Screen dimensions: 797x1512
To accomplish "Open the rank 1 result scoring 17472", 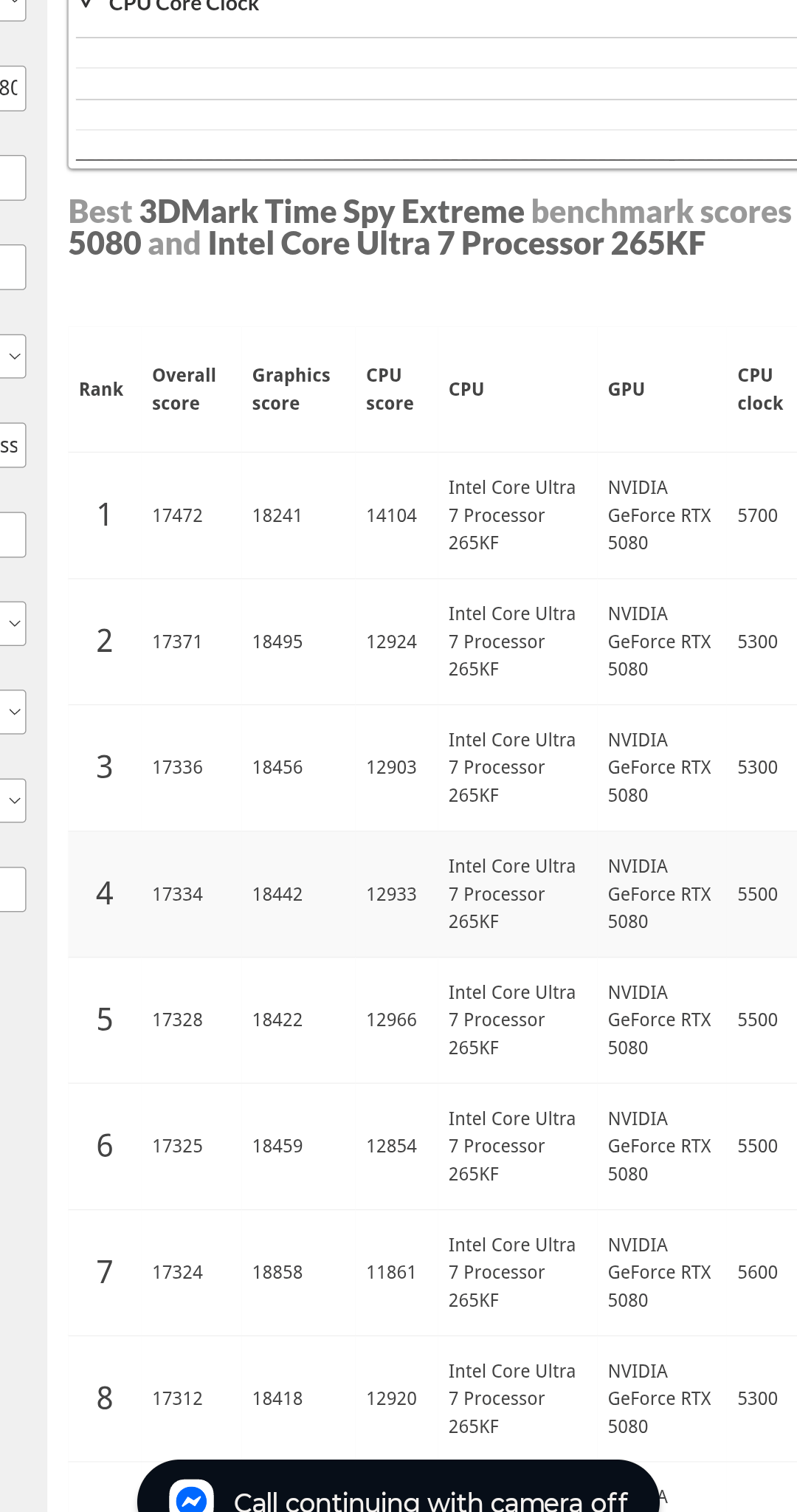I will [432, 515].
